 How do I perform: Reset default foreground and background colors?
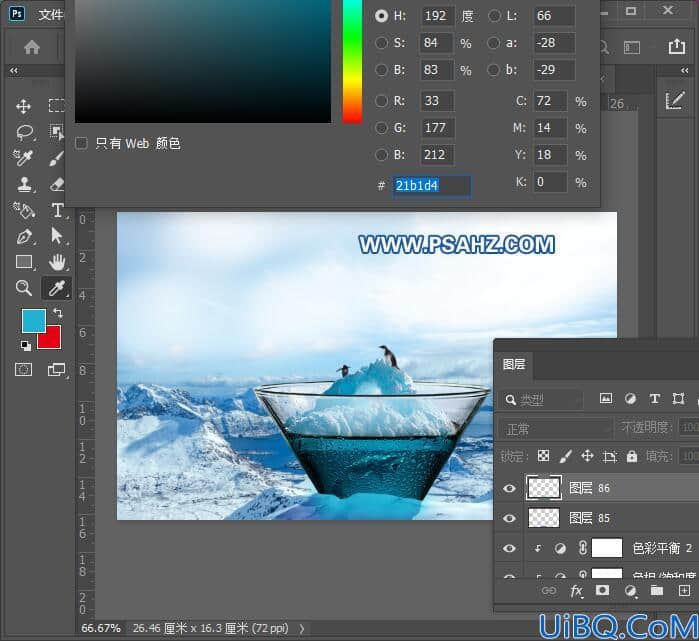(25, 345)
